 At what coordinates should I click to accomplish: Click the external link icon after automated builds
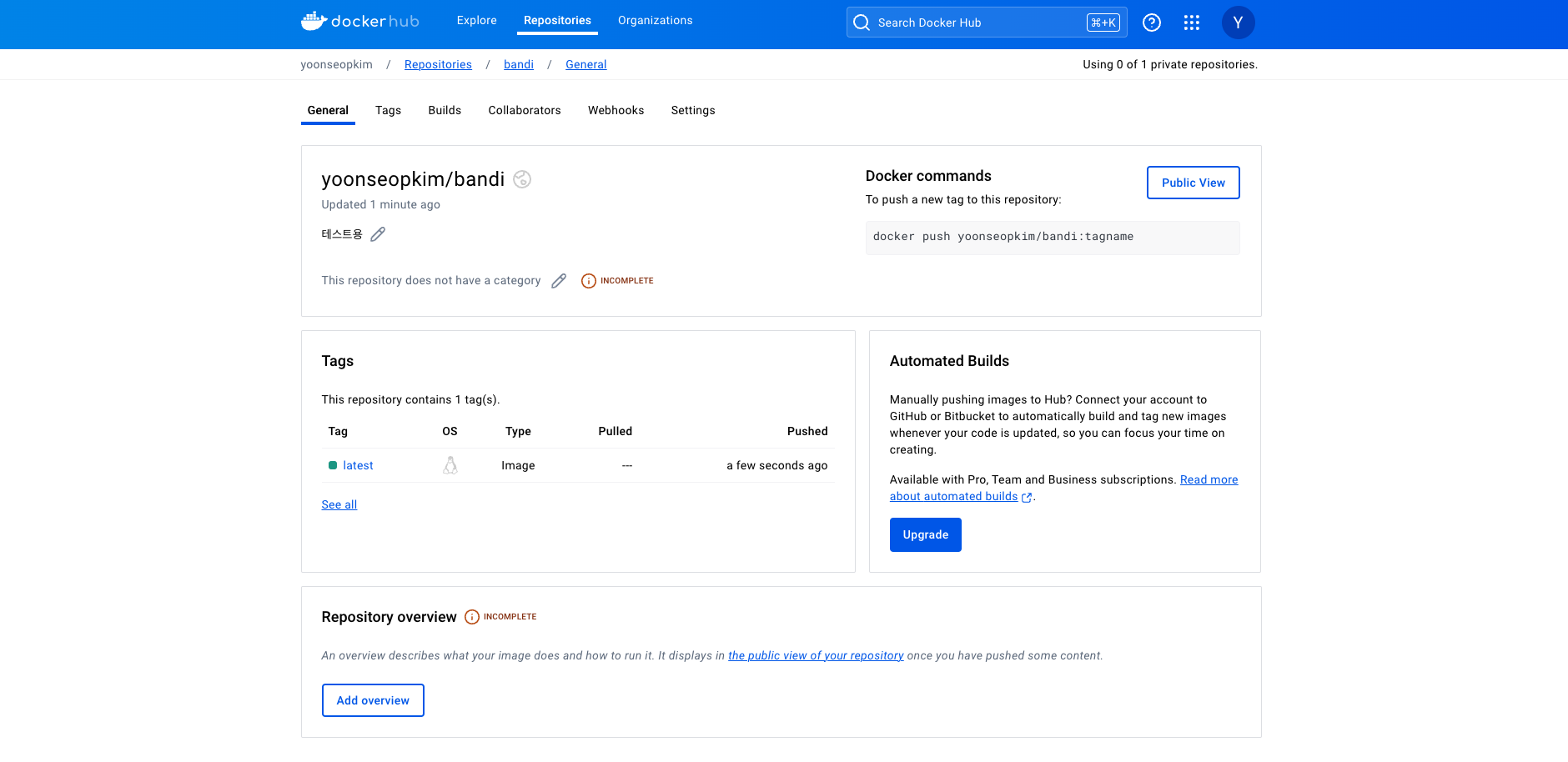tap(1027, 497)
